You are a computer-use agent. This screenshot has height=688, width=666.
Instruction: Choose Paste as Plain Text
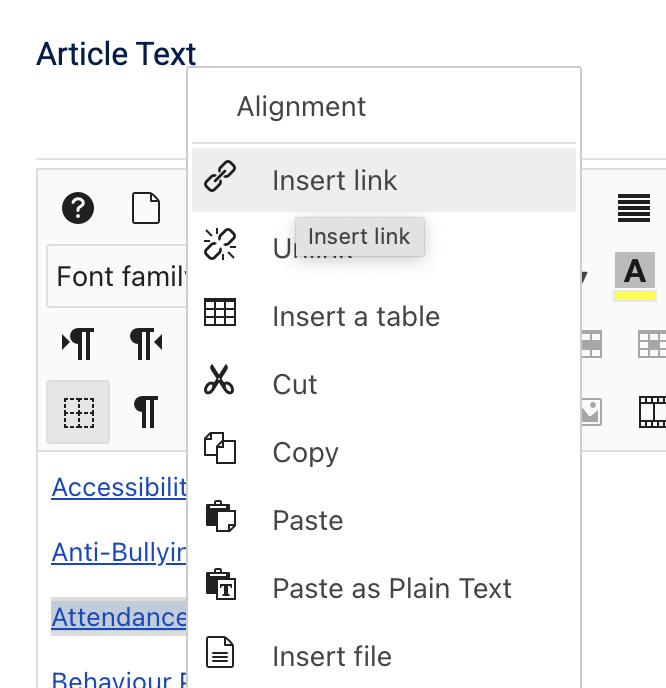[391, 589]
